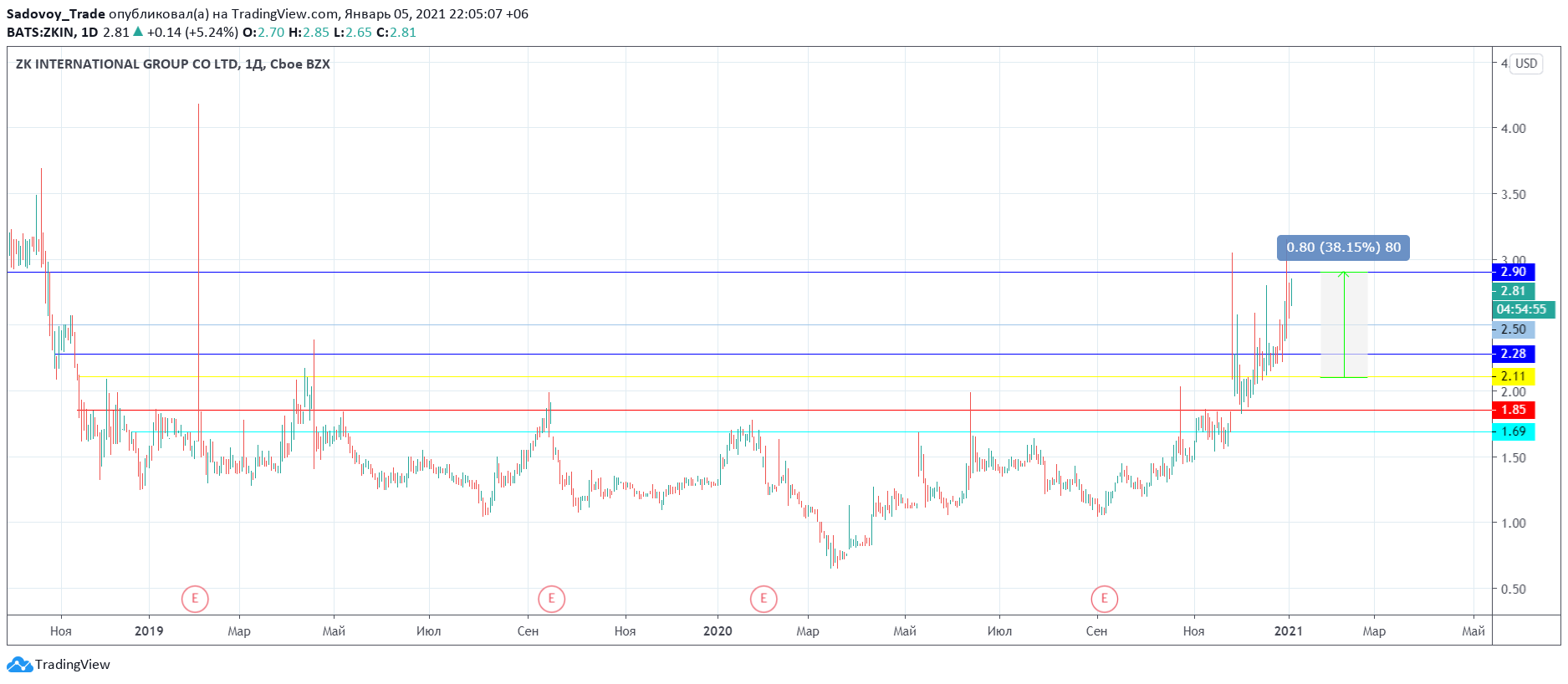Viewport: 1568px width, 684px height.
Task: Click the BATS:ZKIN ticker symbol
Action: pyautogui.click(x=40, y=33)
